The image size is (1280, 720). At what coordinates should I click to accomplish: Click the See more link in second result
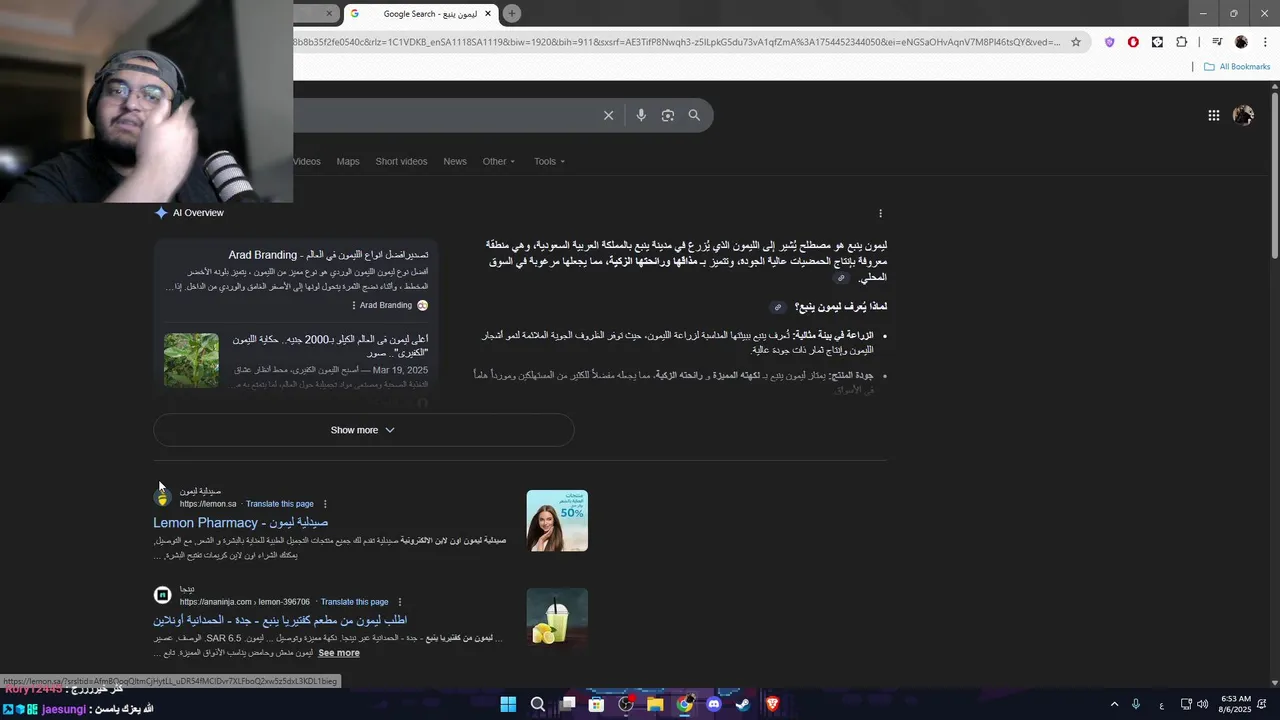[x=339, y=653]
